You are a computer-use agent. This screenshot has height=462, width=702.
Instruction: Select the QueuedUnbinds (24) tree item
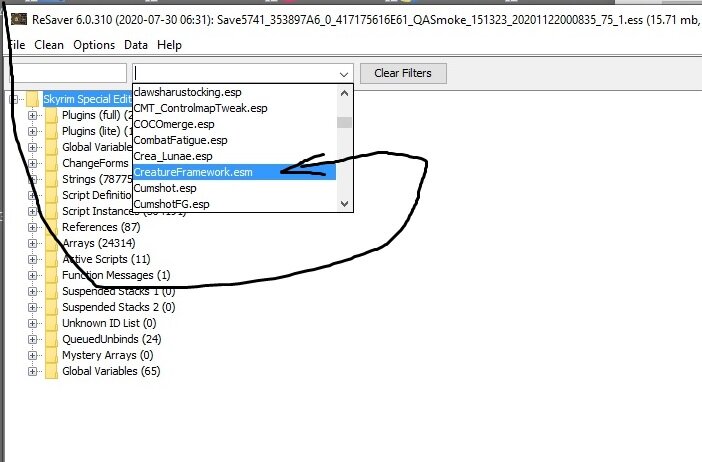[111, 339]
